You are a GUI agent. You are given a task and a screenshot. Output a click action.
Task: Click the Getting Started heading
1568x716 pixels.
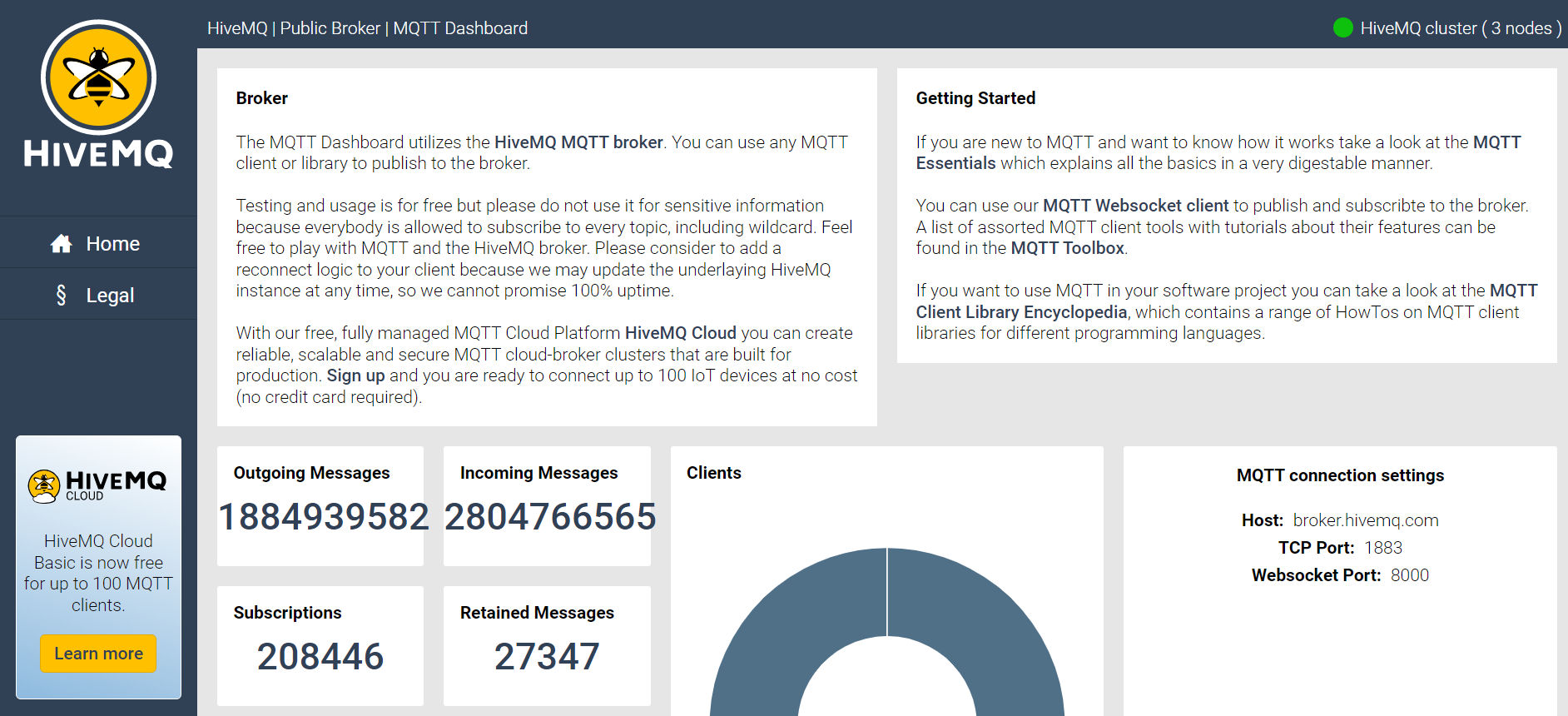coord(975,98)
